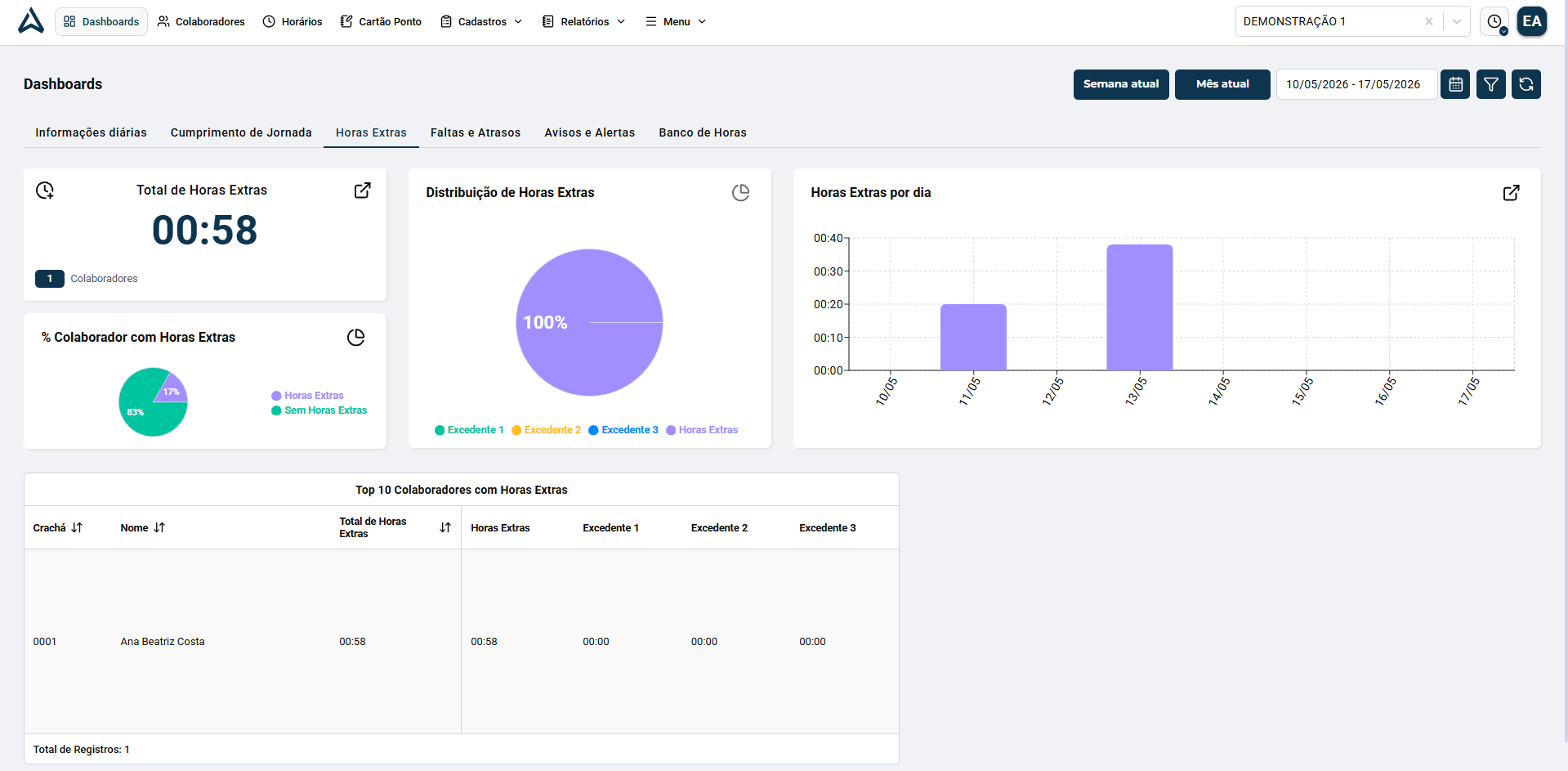Open Cartão Ponto page
1568x771 pixels.
tap(381, 21)
